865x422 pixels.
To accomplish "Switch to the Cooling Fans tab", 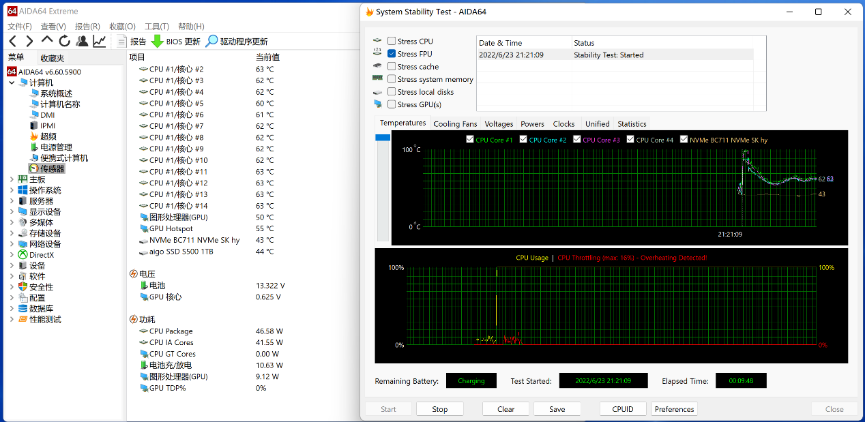I will (x=455, y=124).
